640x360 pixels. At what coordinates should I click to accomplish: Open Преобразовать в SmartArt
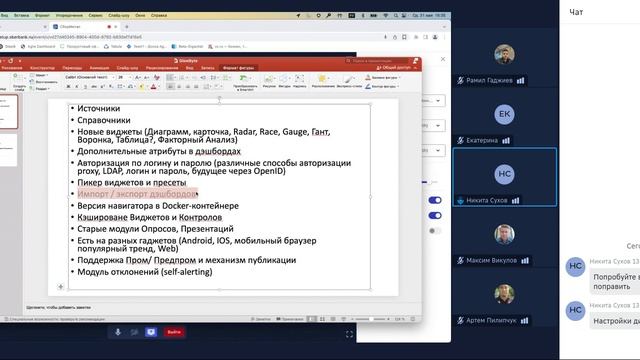245,82
